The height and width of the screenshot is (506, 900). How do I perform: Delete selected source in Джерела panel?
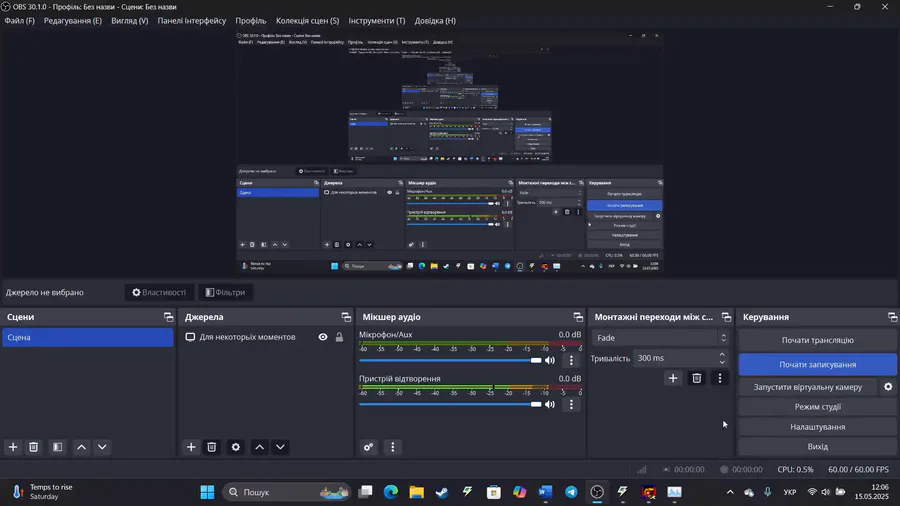[212, 447]
